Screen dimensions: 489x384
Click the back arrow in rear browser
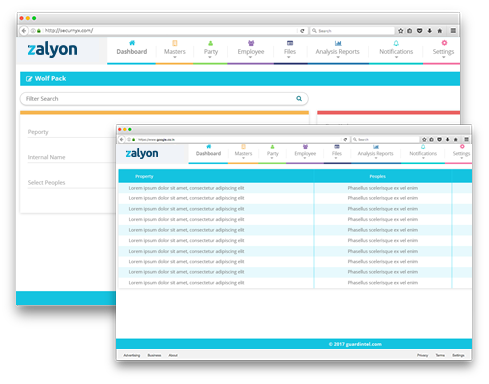pyautogui.click(x=24, y=31)
